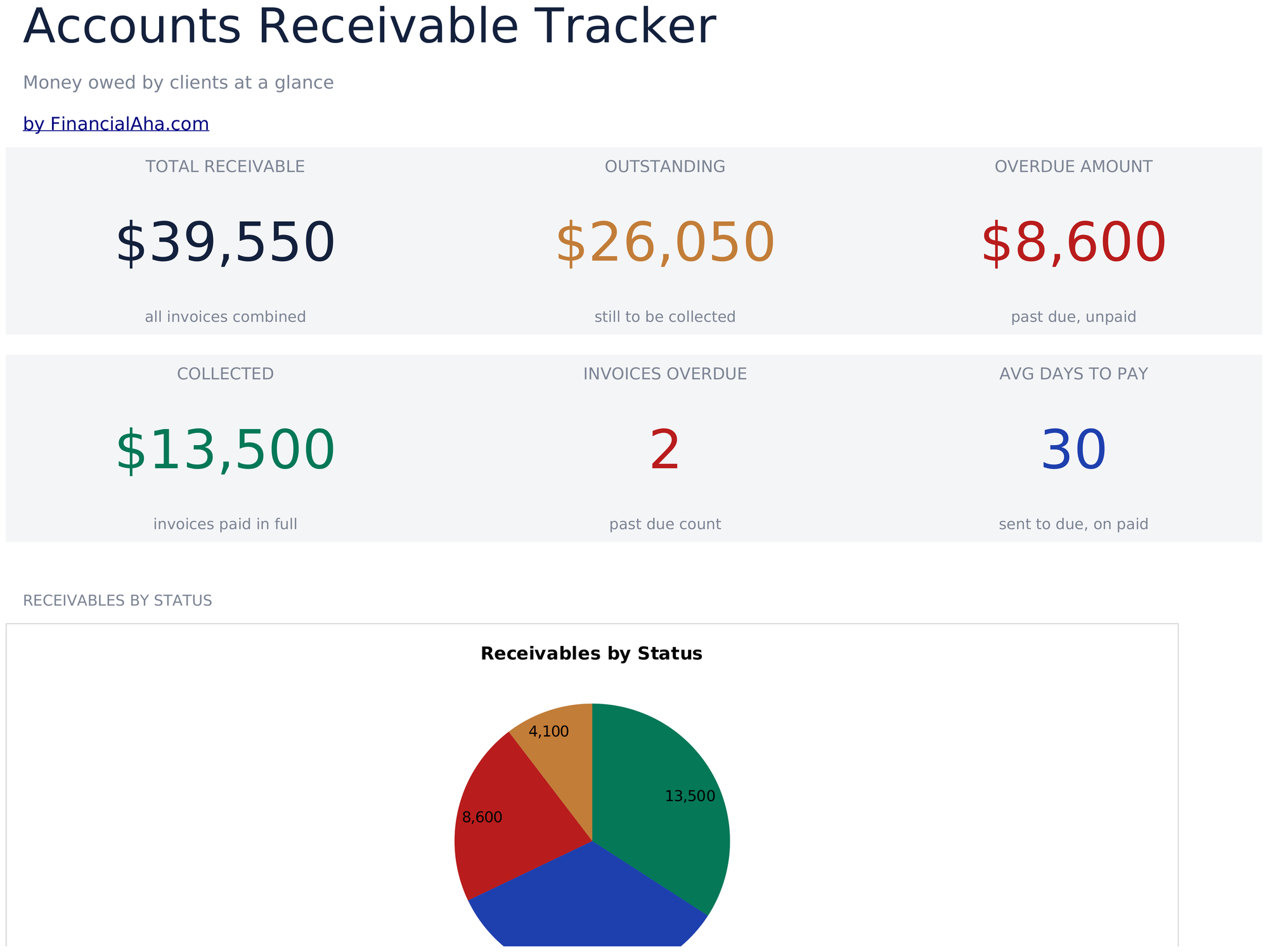Click the sent to due, on paid caption
1268x952 pixels.
[x=1073, y=524]
